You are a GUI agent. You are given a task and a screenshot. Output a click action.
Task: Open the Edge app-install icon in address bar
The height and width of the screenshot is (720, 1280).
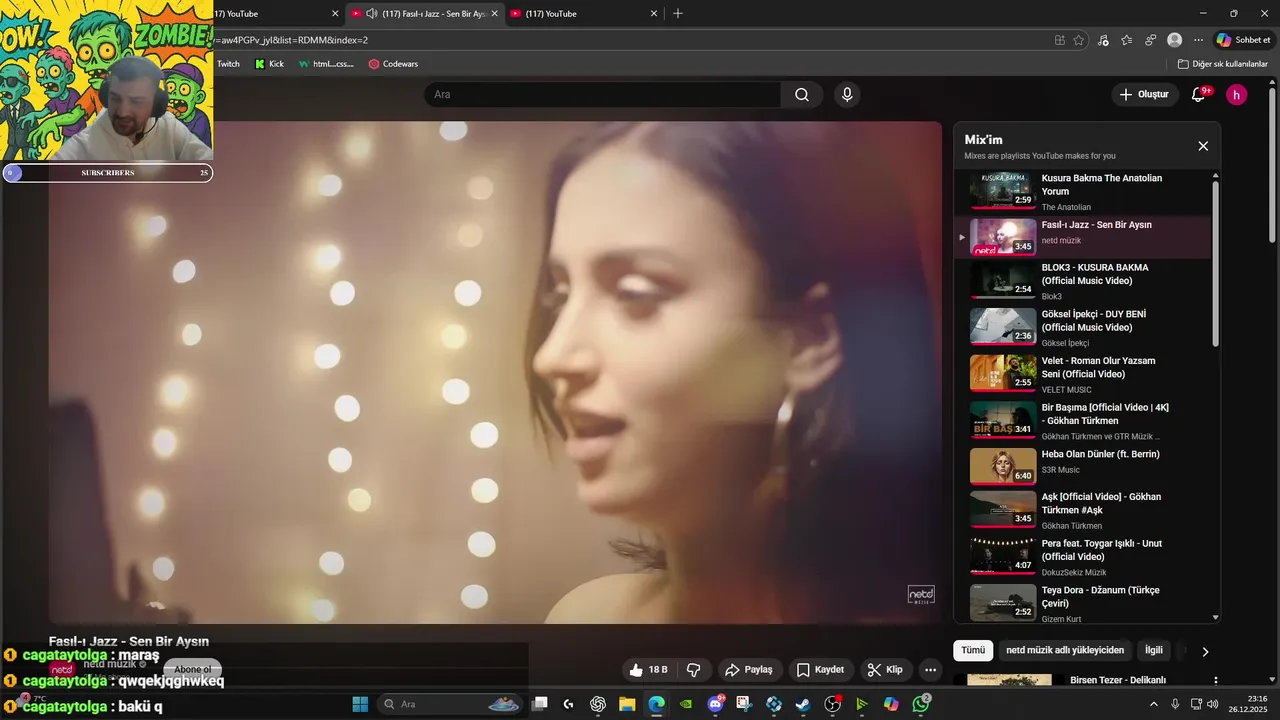pos(1059,40)
